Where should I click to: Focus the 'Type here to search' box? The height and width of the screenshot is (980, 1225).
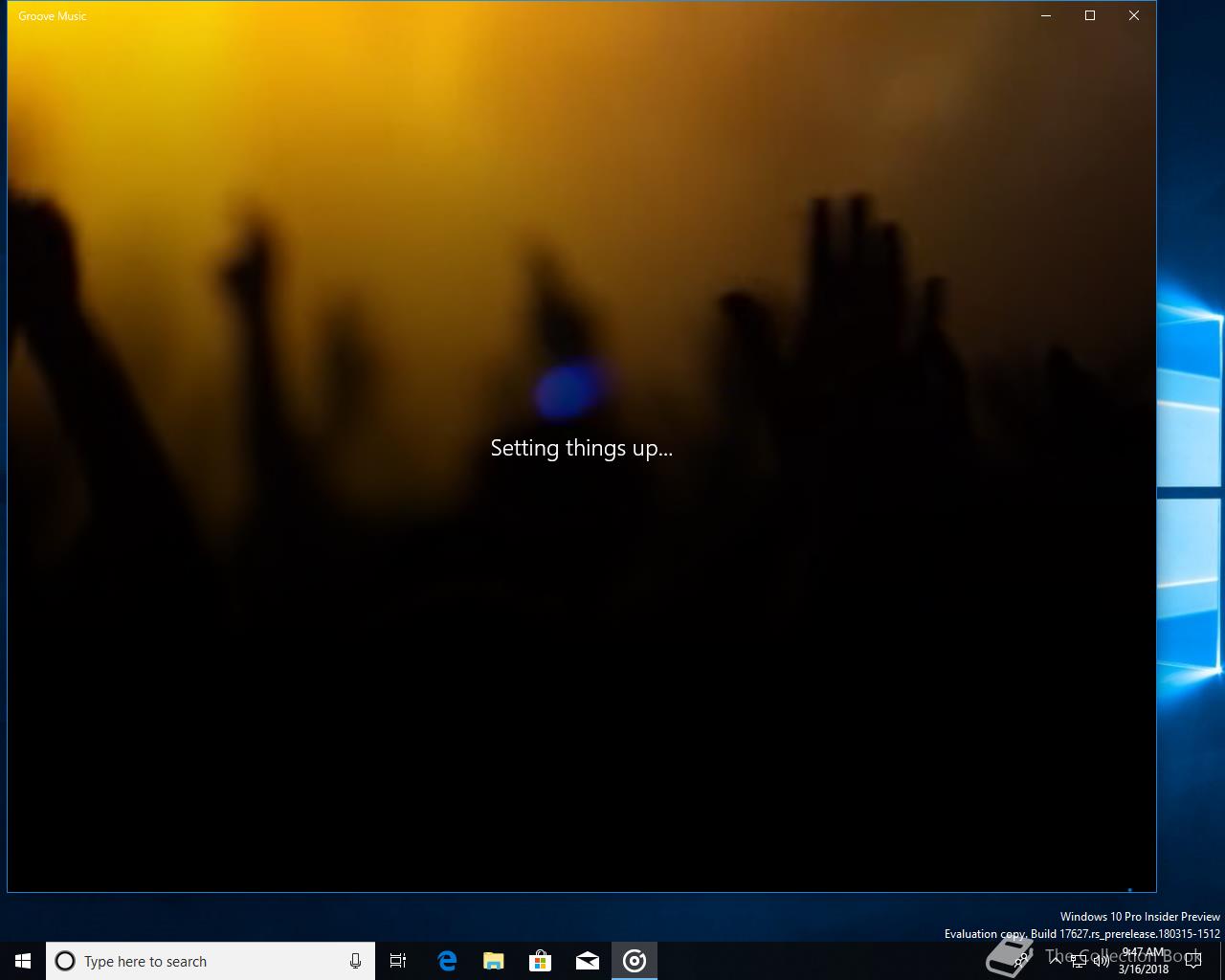click(211, 961)
